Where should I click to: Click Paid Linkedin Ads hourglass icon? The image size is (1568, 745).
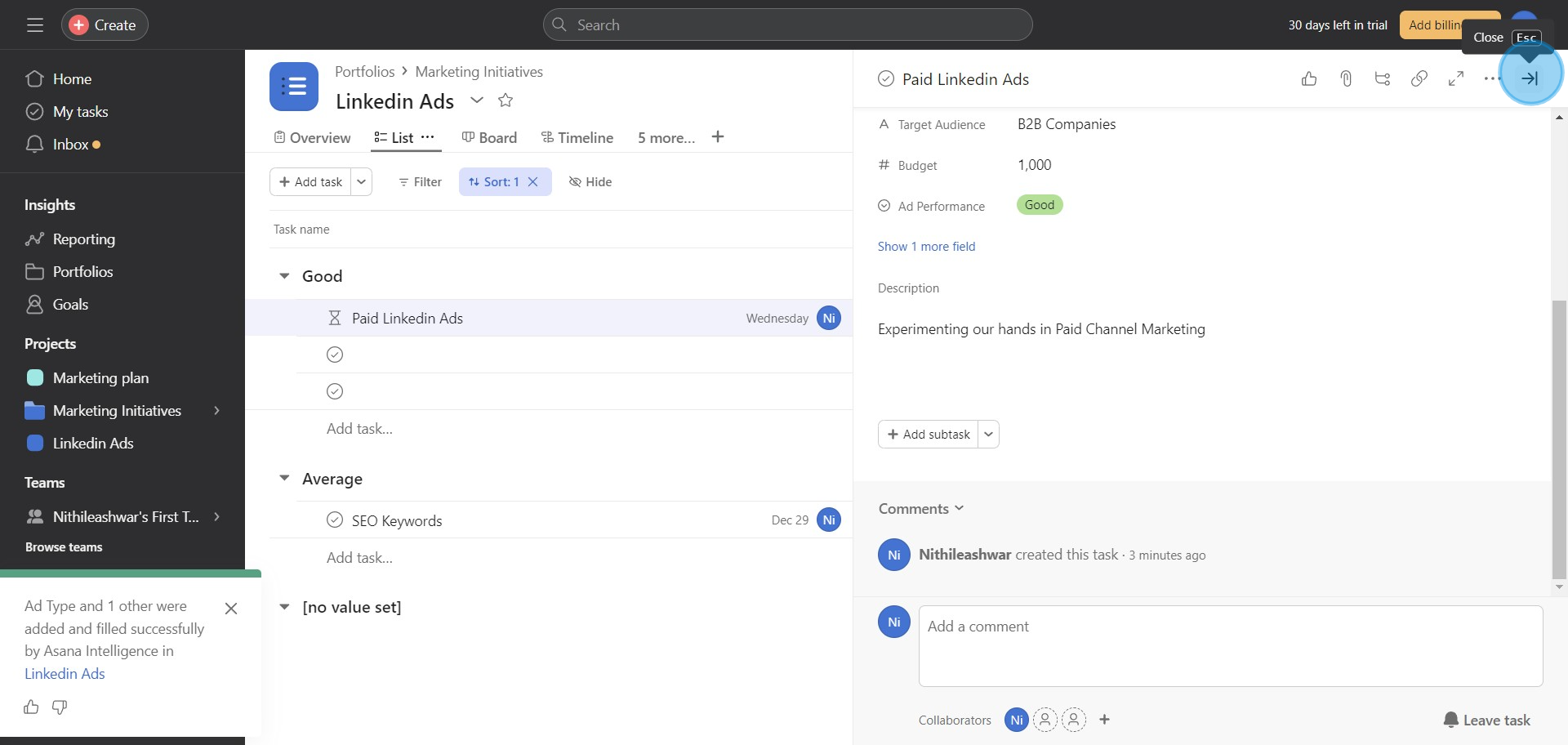(335, 319)
